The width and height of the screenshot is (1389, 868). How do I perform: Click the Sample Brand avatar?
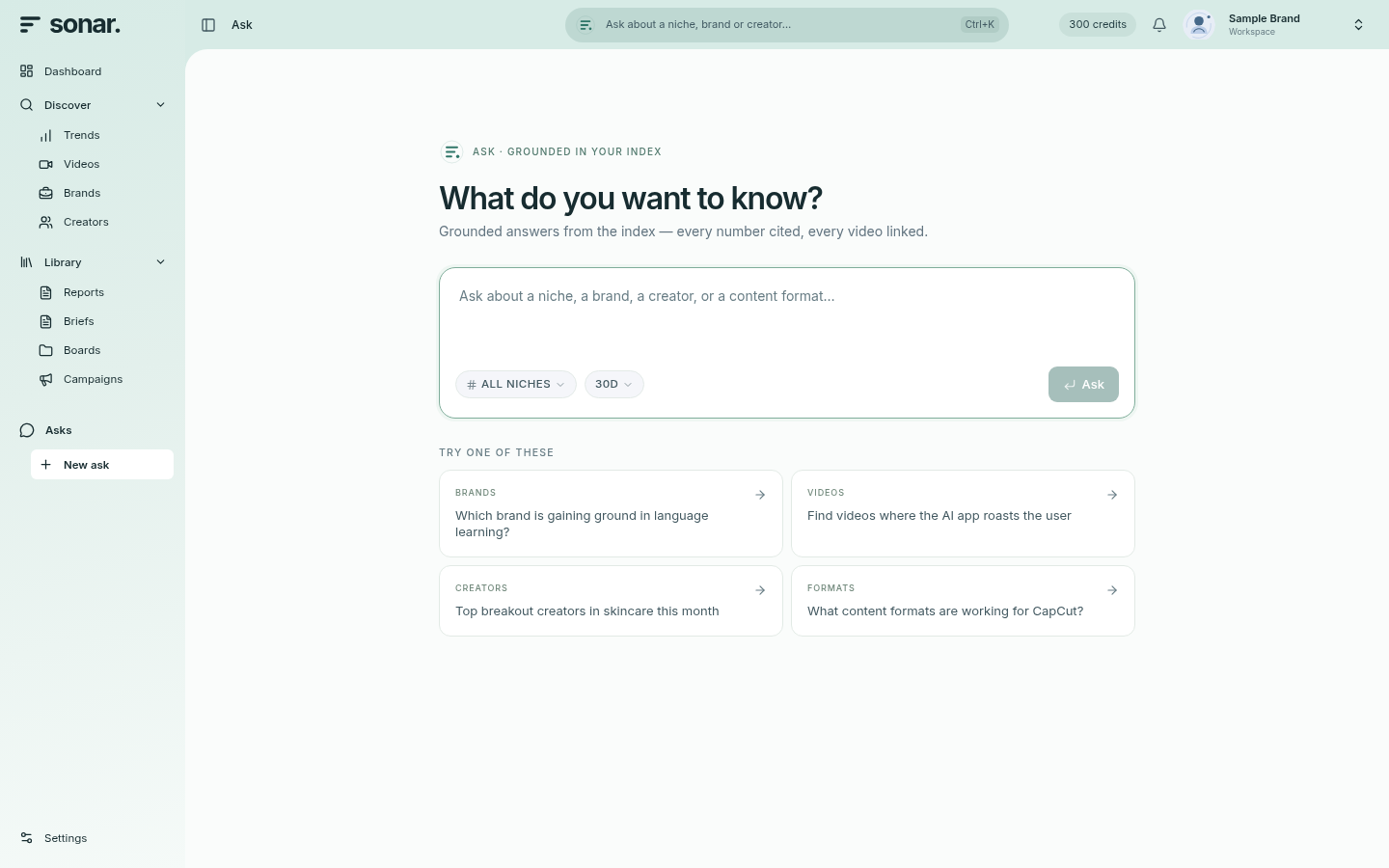[x=1199, y=25]
